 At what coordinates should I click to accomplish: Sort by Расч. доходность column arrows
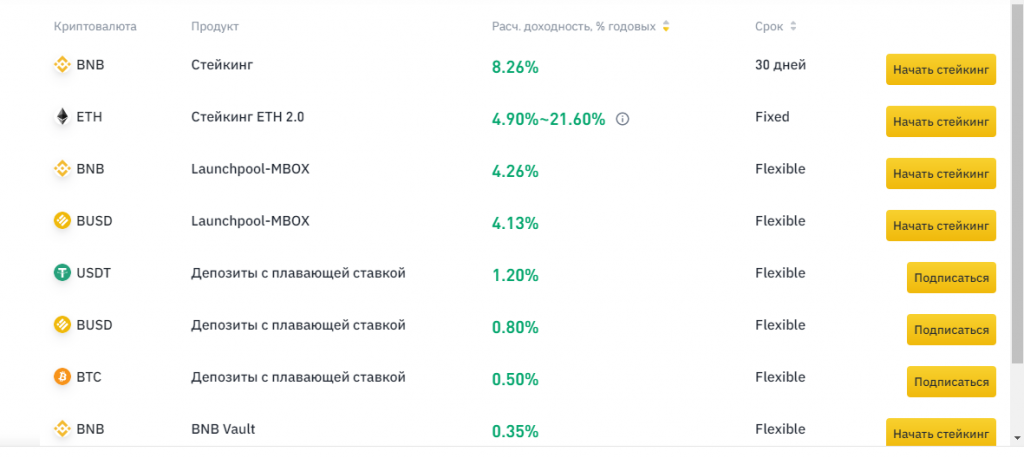tap(666, 26)
